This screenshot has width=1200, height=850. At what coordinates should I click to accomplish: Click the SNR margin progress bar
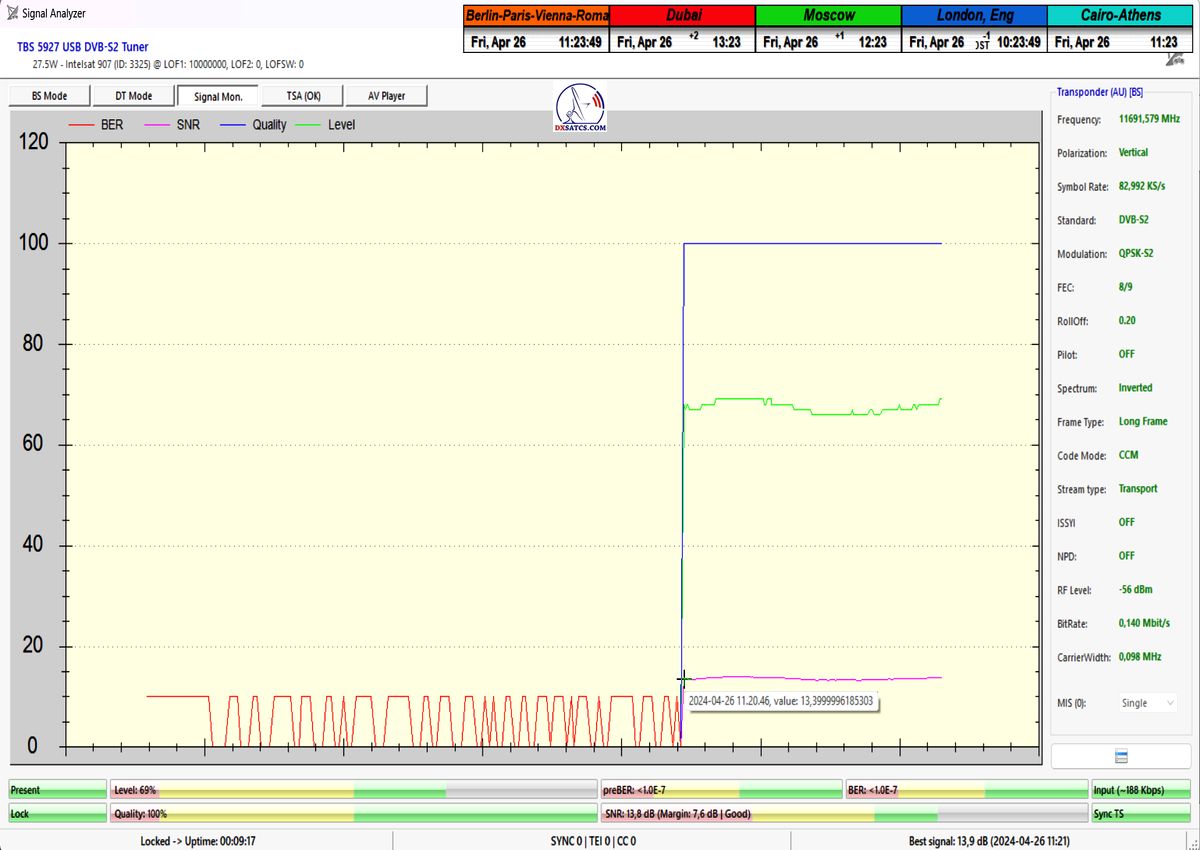click(843, 814)
